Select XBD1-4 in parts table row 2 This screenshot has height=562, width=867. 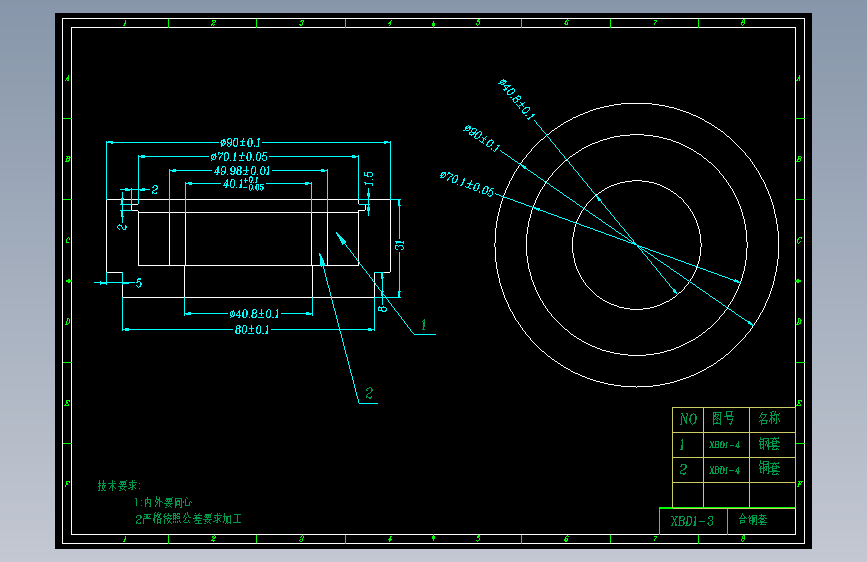coord(724,470)
